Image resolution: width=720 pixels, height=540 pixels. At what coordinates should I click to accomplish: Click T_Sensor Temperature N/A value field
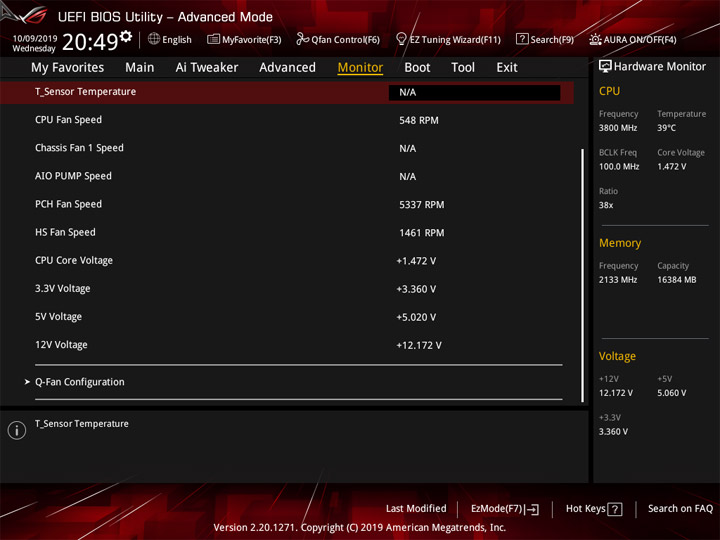[474, 92]
